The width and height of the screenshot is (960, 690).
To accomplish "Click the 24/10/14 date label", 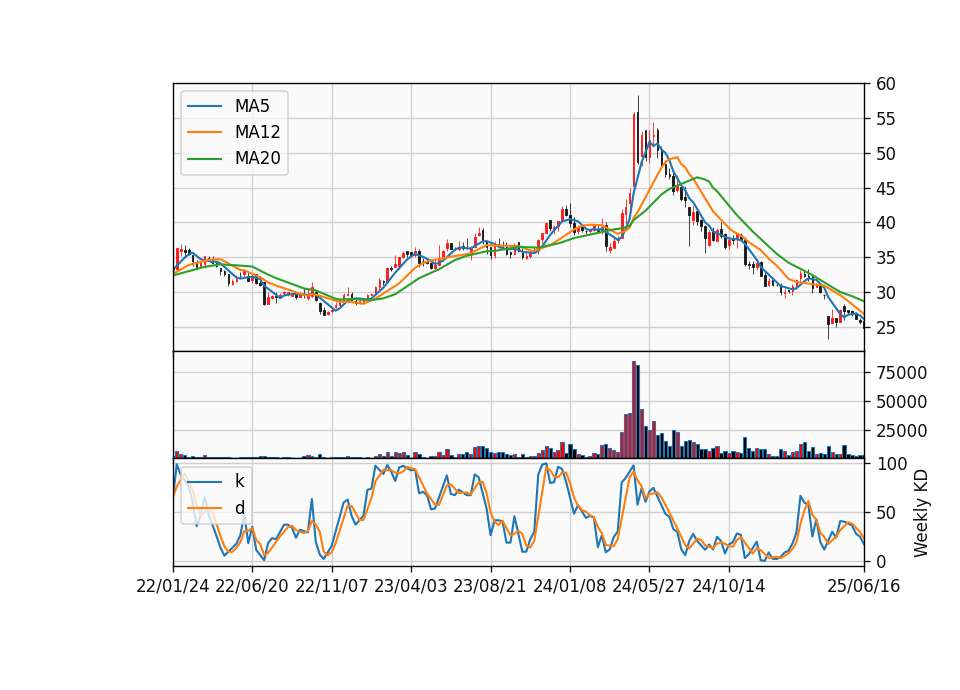I will click(x=729, y=587).
